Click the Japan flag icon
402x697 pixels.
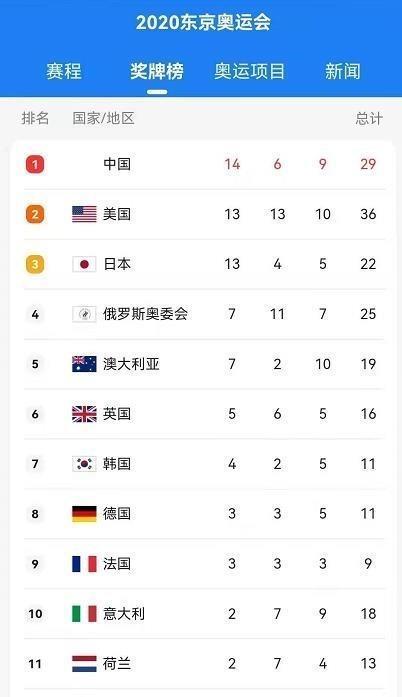[x=84, y=264]
